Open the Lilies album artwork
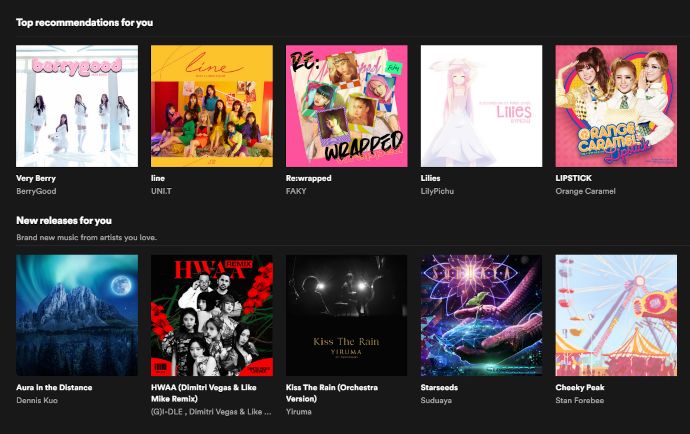690x434 pixels. [x=481, y=106]
